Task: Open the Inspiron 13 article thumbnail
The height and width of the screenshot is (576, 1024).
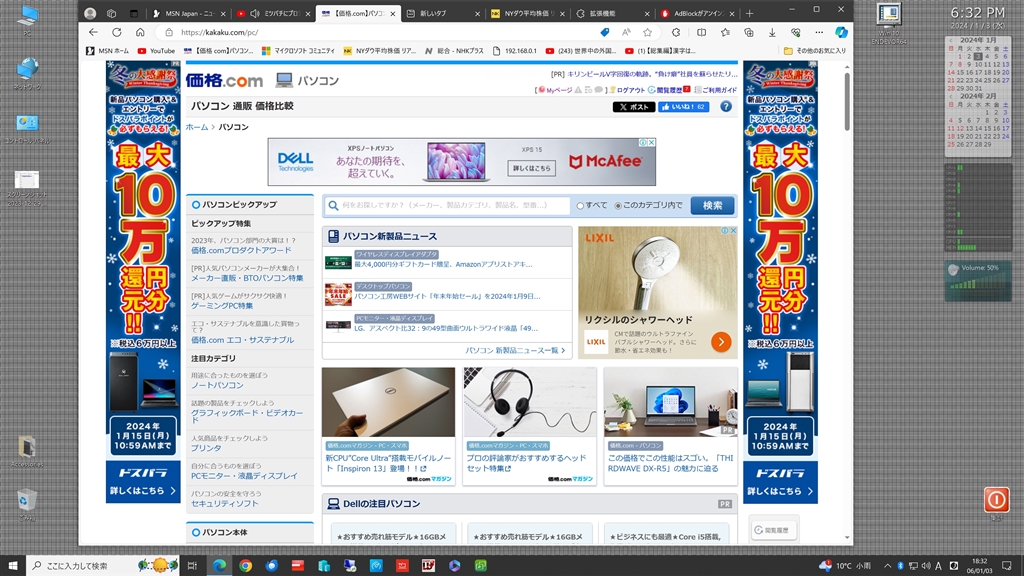Action: click(x=388, y=402)
